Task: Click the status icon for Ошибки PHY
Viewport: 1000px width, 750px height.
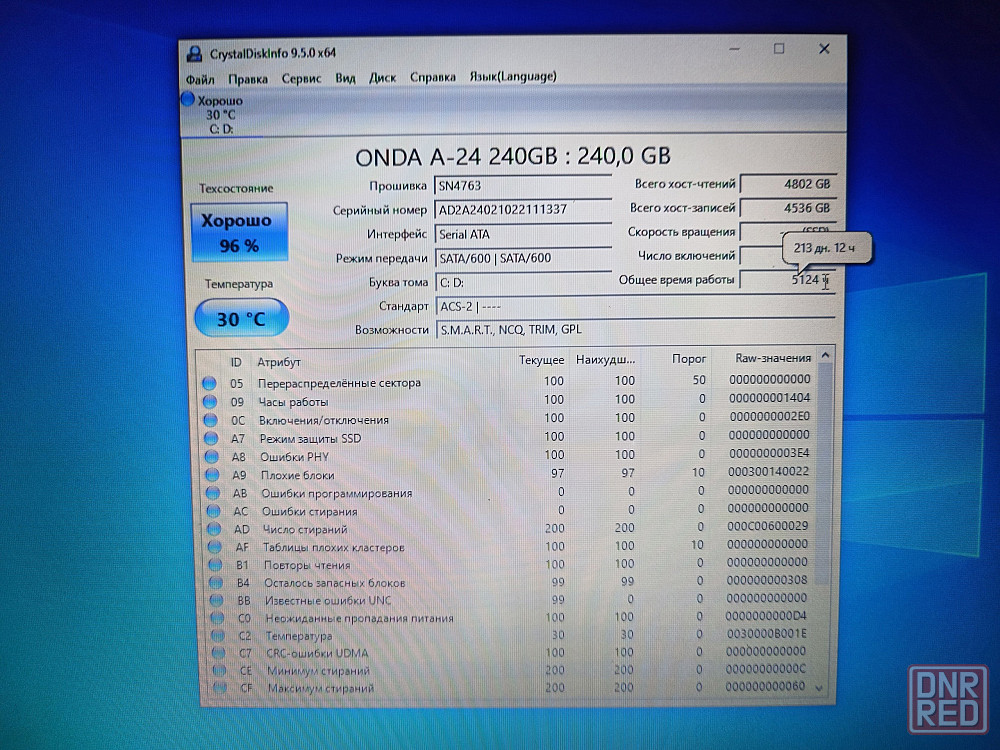Action: (212, 457)
